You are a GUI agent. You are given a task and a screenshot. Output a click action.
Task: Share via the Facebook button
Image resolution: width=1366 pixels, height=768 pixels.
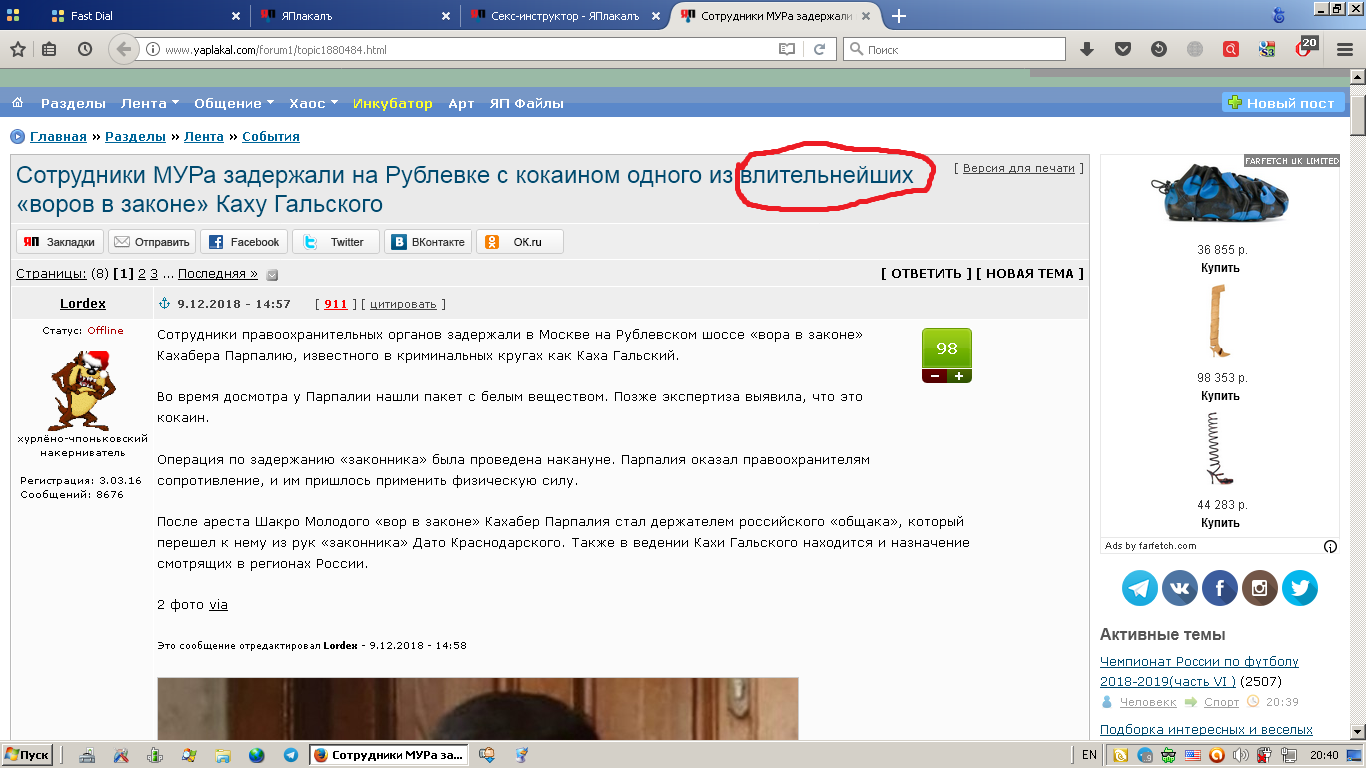pos(244,242)
